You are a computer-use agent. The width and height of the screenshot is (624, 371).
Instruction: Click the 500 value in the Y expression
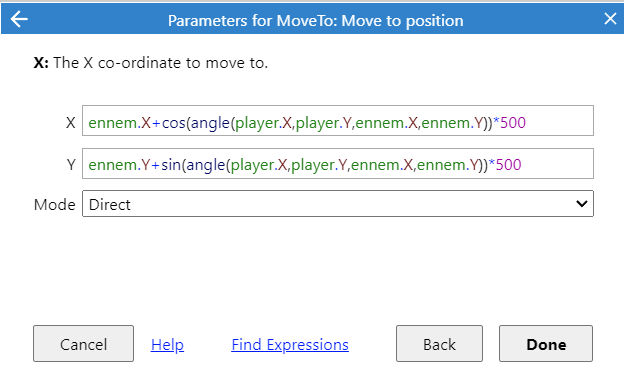(508, 165)
